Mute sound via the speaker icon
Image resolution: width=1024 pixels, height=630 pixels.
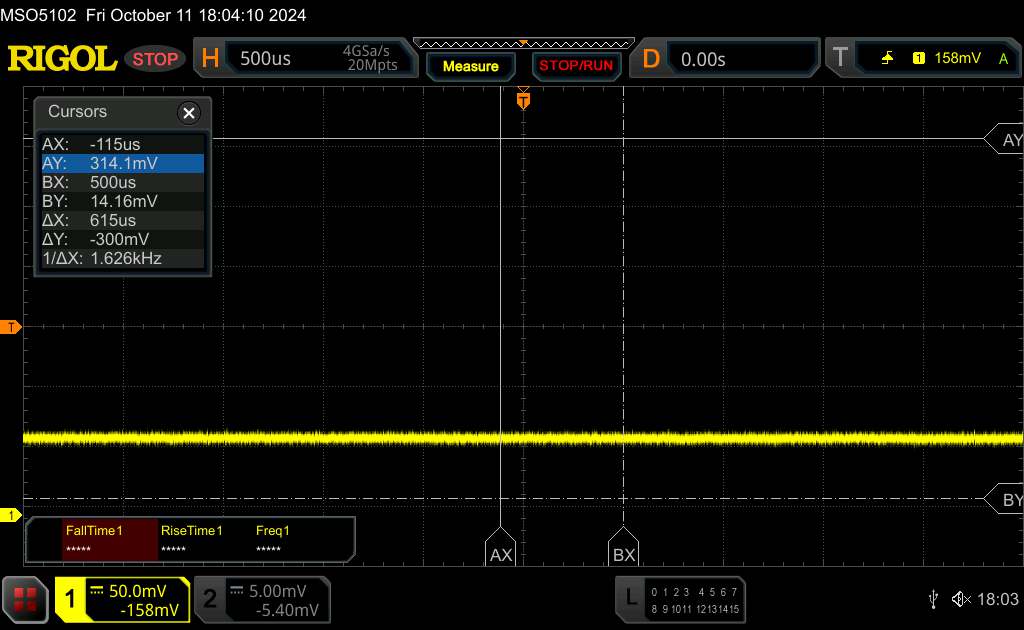[x=961, y=598]
